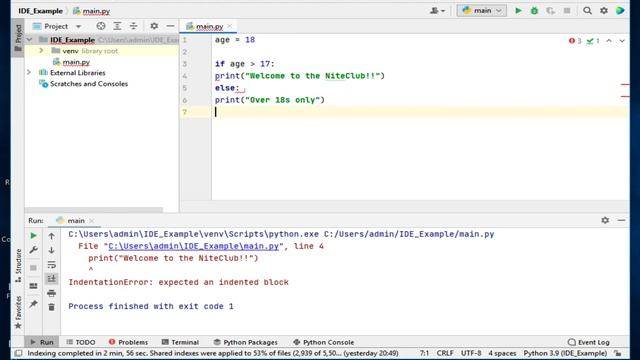Click the 7:1 cursor position in status bar
640x360 pixels.
tap(424, 353)
